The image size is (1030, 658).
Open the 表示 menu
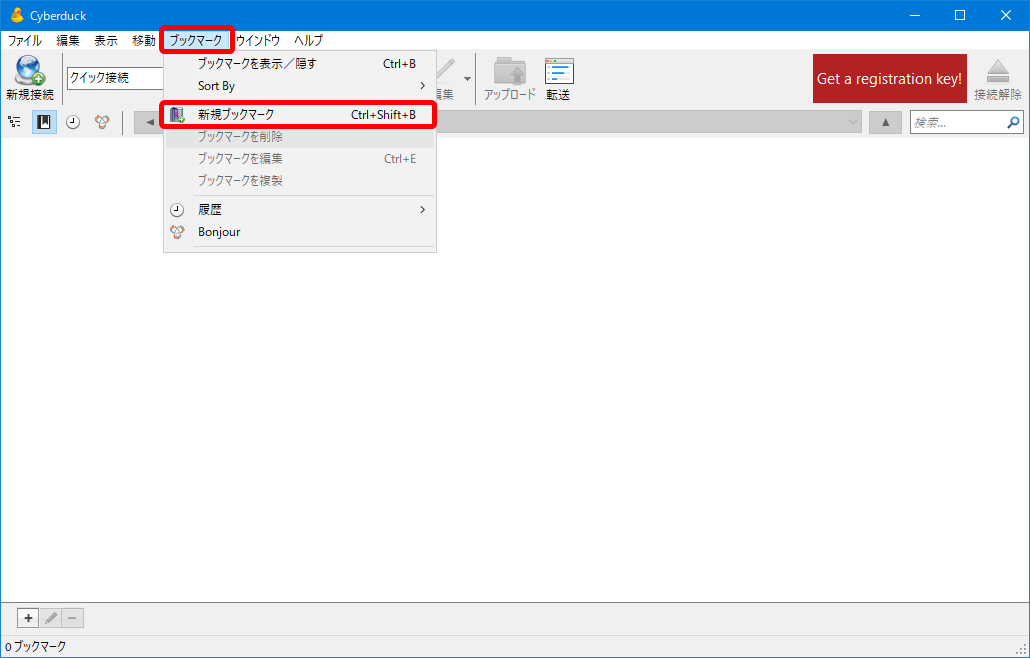(x=106, y=41)
